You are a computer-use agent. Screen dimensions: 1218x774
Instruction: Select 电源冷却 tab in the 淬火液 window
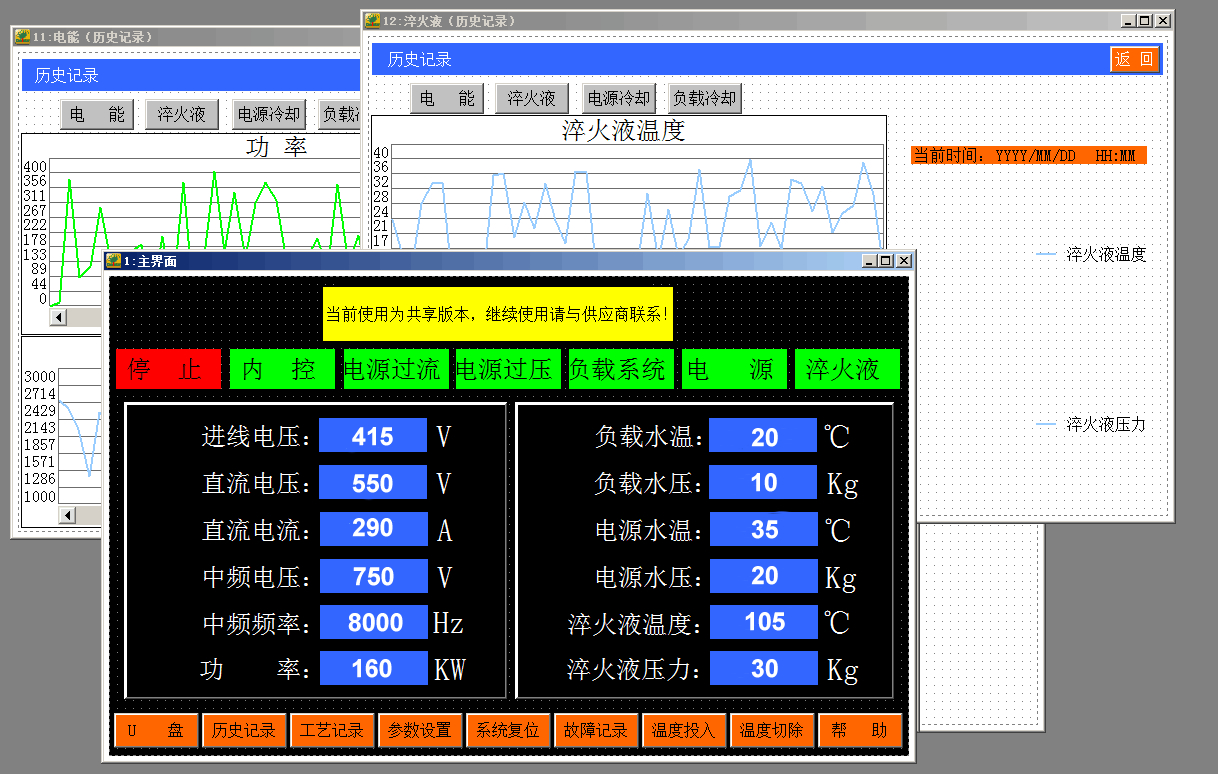click(x=618, y=98)
